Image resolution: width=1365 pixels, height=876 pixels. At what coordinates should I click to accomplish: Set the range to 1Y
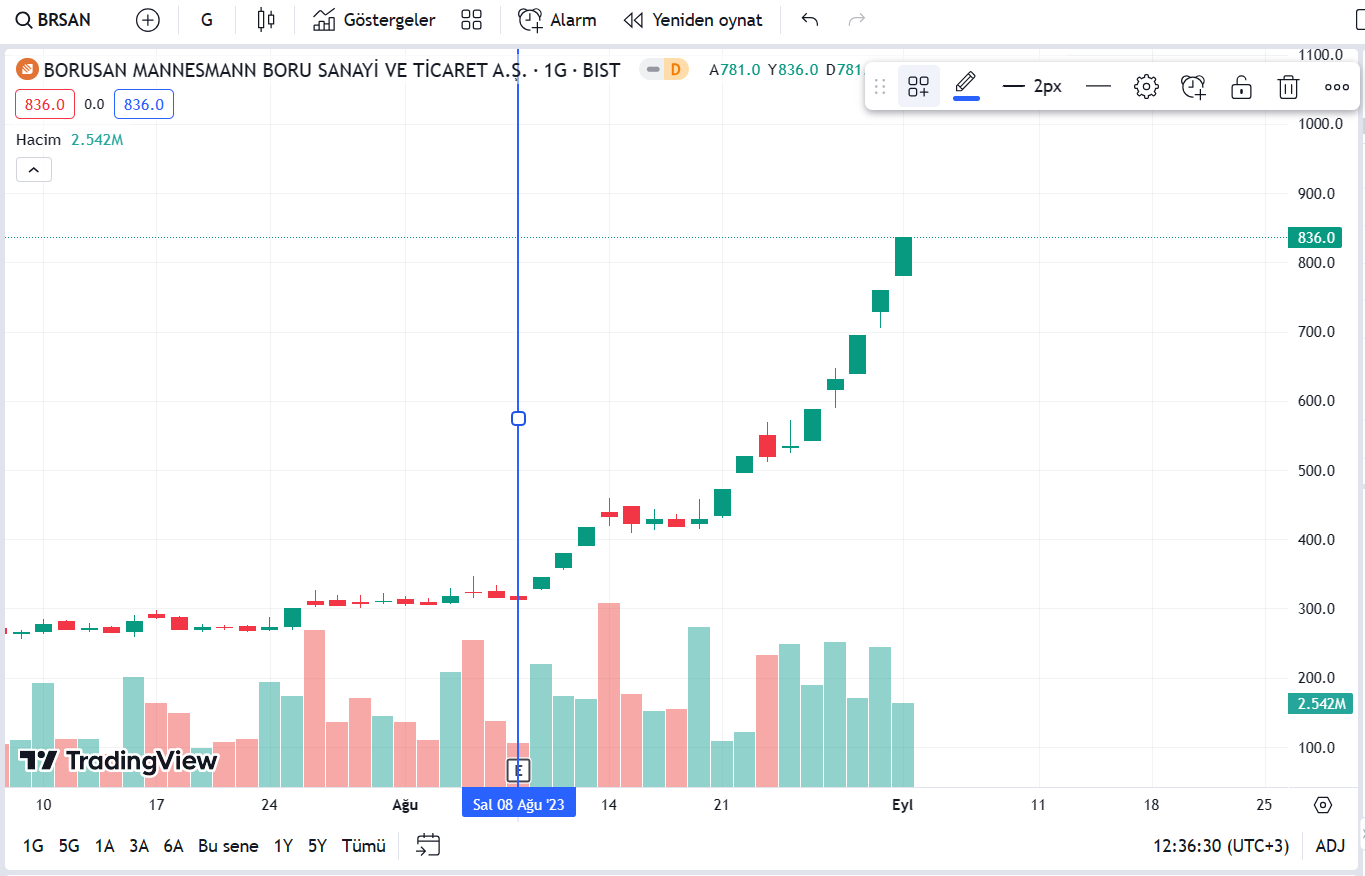[283, 846]
